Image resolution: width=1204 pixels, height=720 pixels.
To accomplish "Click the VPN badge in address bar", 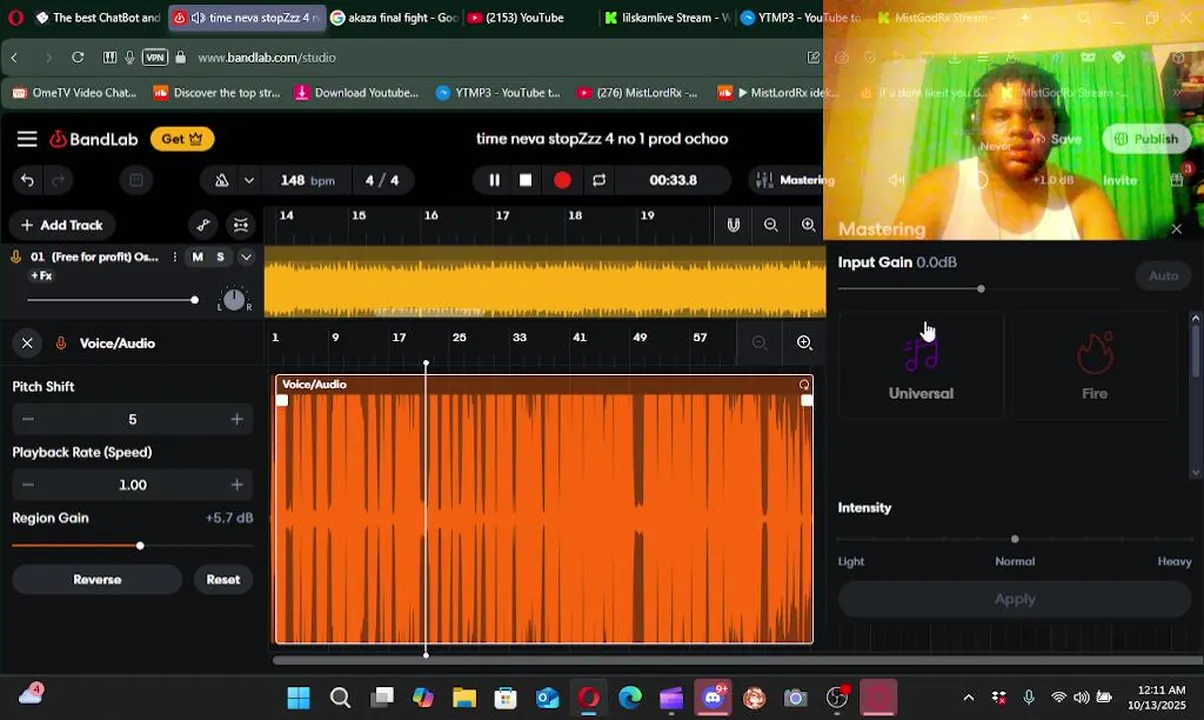I will coord(154,57).
